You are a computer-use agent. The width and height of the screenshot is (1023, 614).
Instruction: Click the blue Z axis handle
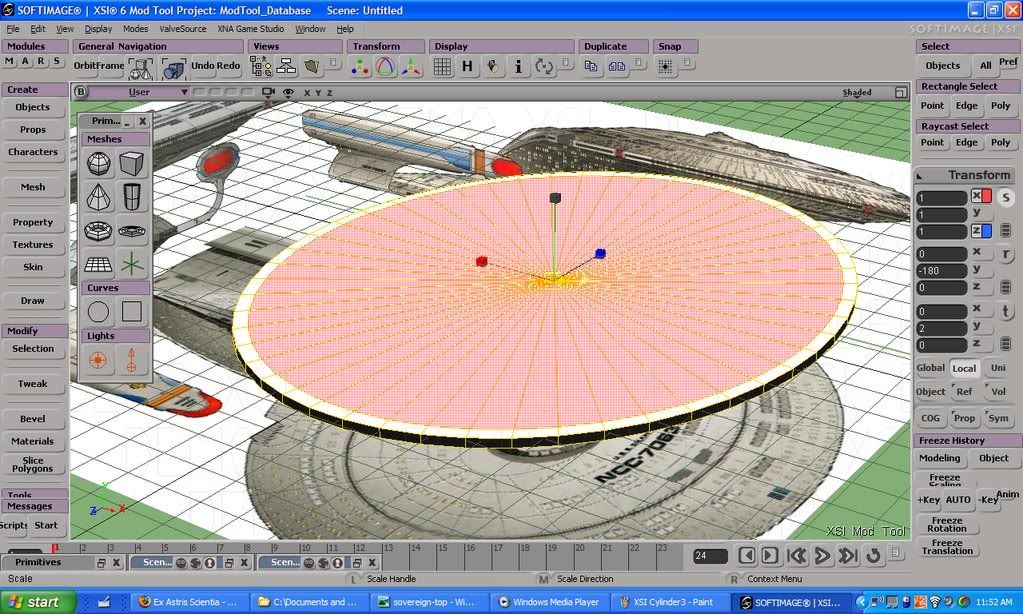600,253
